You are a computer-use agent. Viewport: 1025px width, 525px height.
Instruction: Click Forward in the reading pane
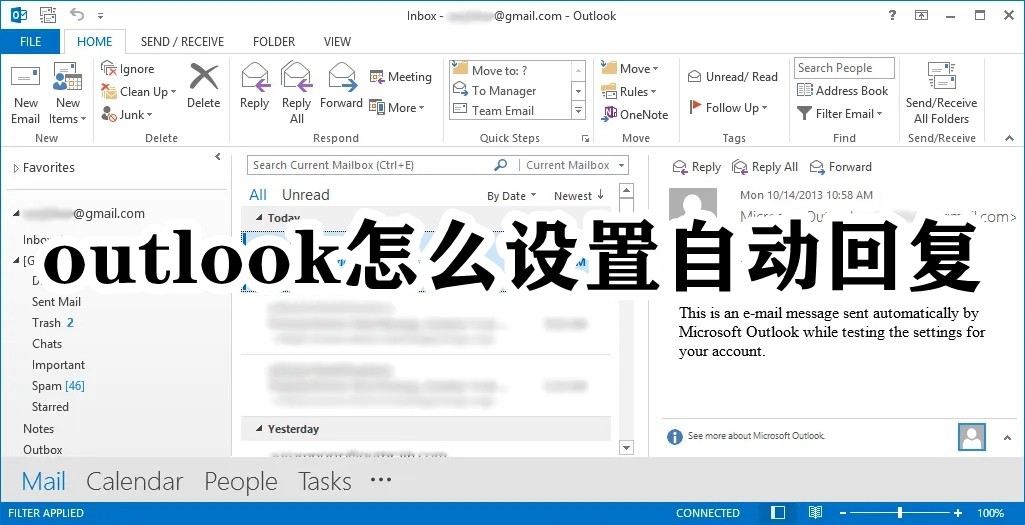click(x=841, y=167)
